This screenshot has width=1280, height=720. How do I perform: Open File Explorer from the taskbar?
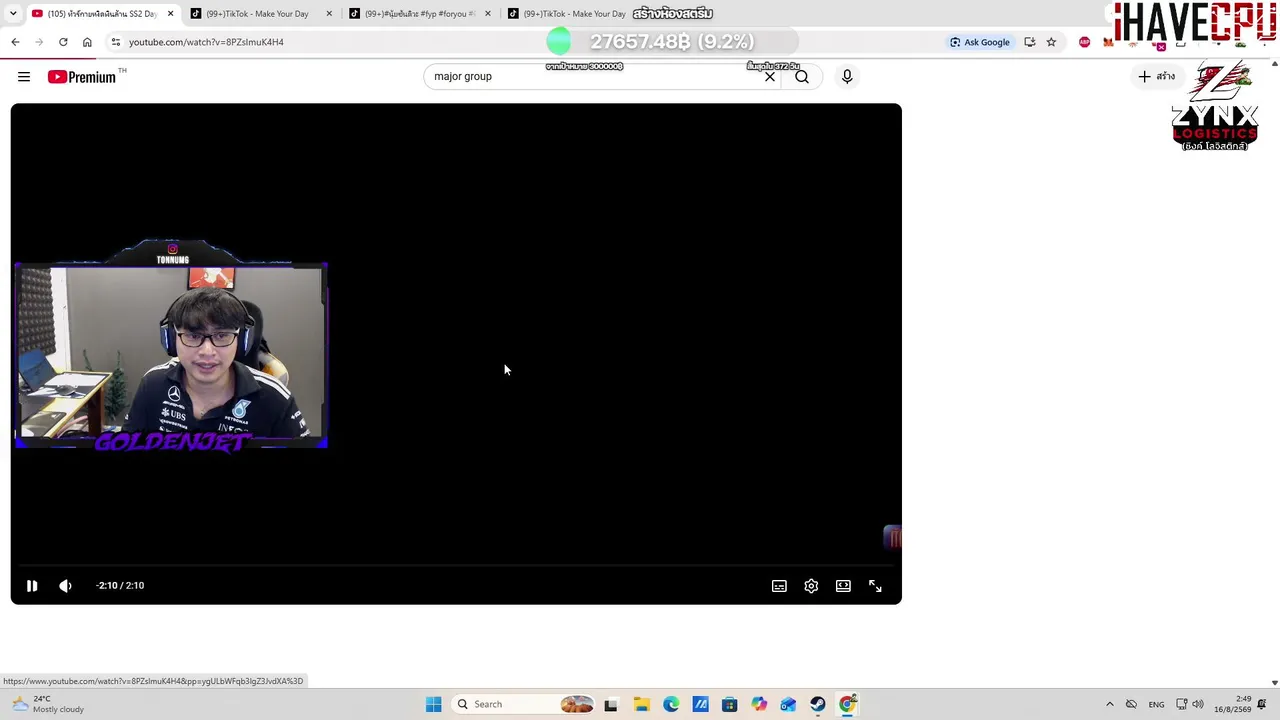click(x=641, y=704)
